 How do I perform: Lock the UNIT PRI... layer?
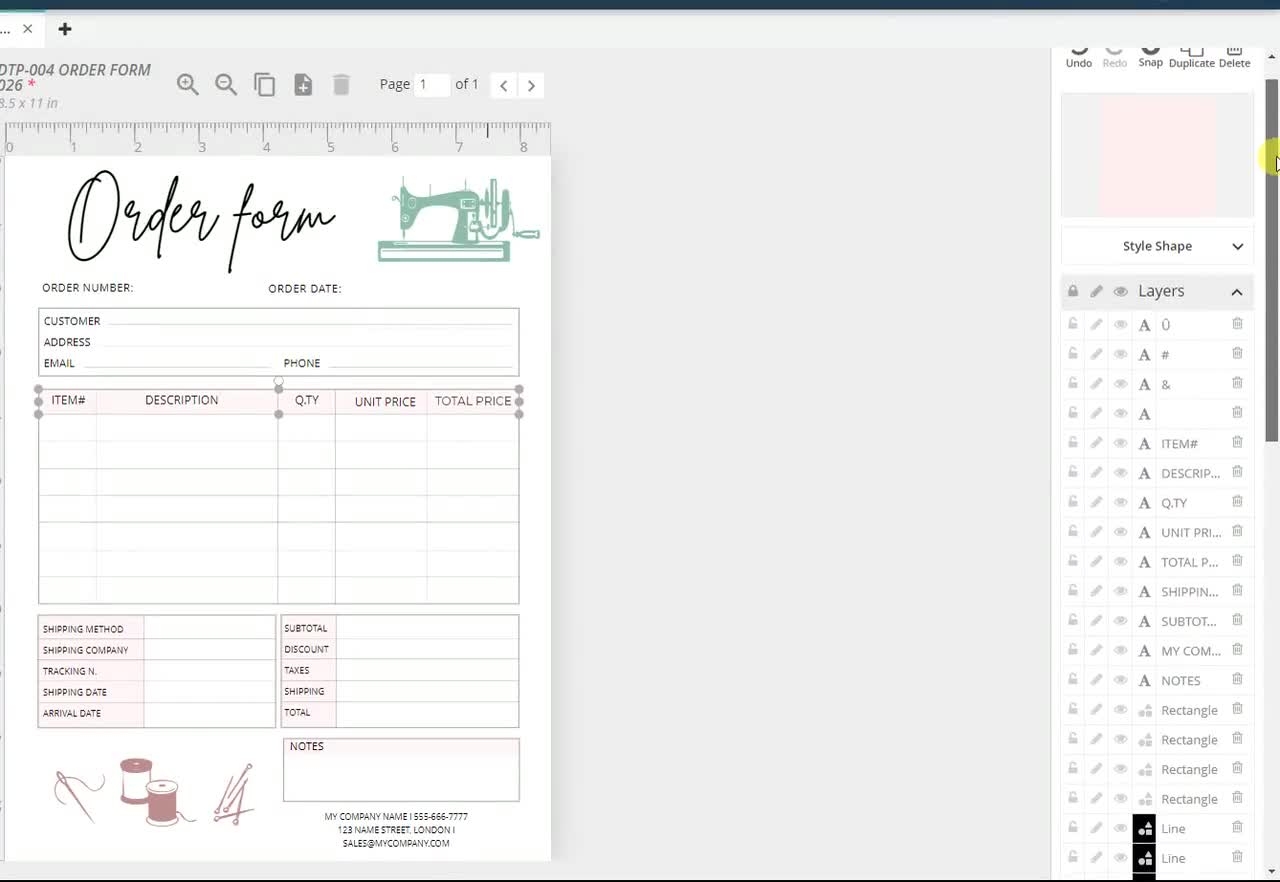tap(1073, 532)
